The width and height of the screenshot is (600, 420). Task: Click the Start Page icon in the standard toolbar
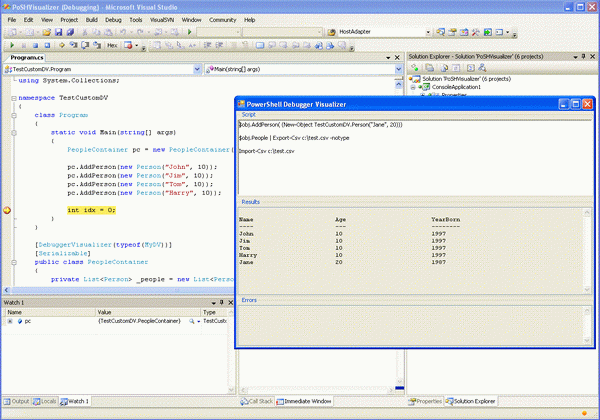488,32
